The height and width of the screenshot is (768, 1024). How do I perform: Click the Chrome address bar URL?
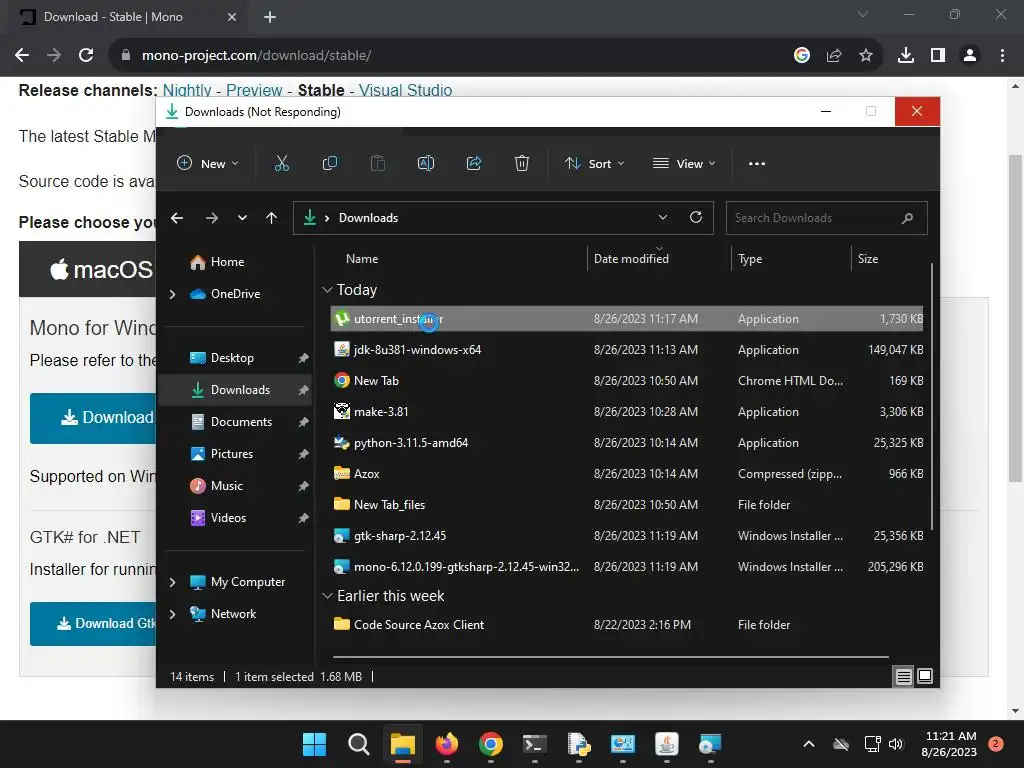pos(256,56)
